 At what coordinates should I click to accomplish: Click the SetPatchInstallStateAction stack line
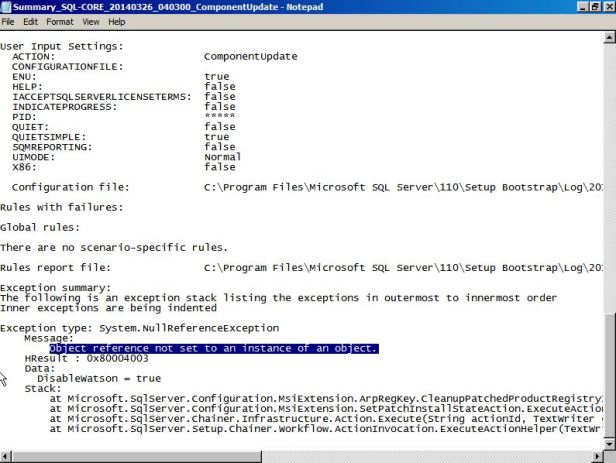[x=326, y=409]
